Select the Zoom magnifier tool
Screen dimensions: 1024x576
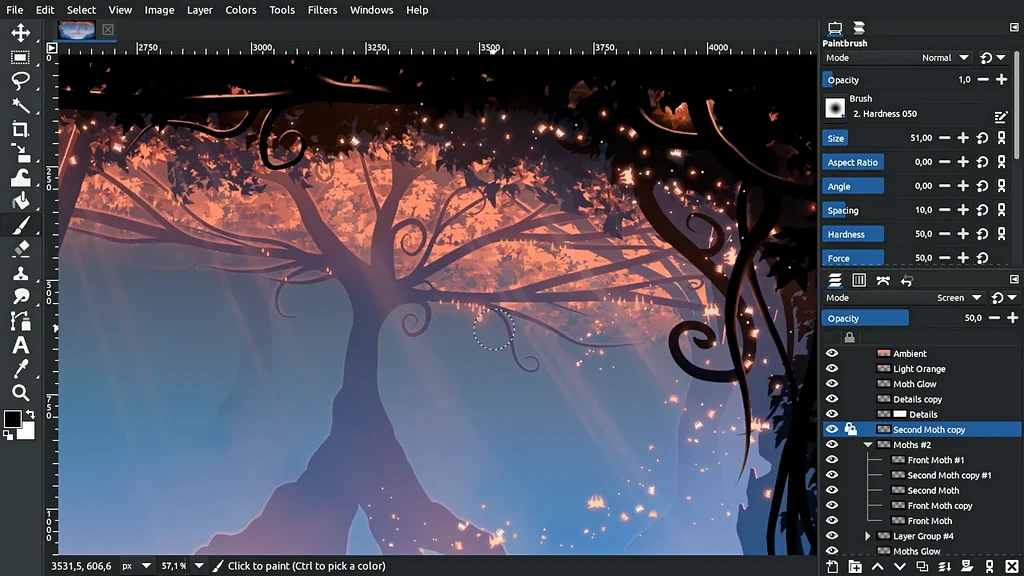tap(20, 393)
